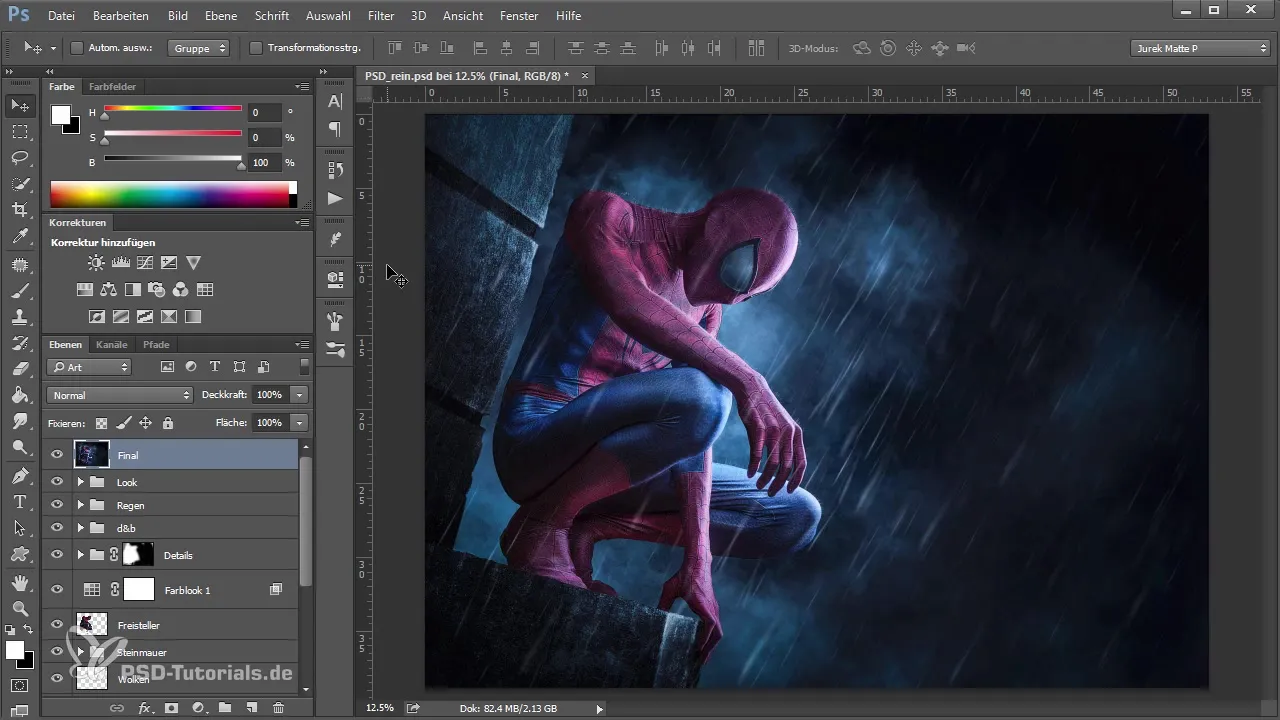1280x720 pixels.
Task: Delete the selected layer with the trash icon
Action: (x=278, y=708)
